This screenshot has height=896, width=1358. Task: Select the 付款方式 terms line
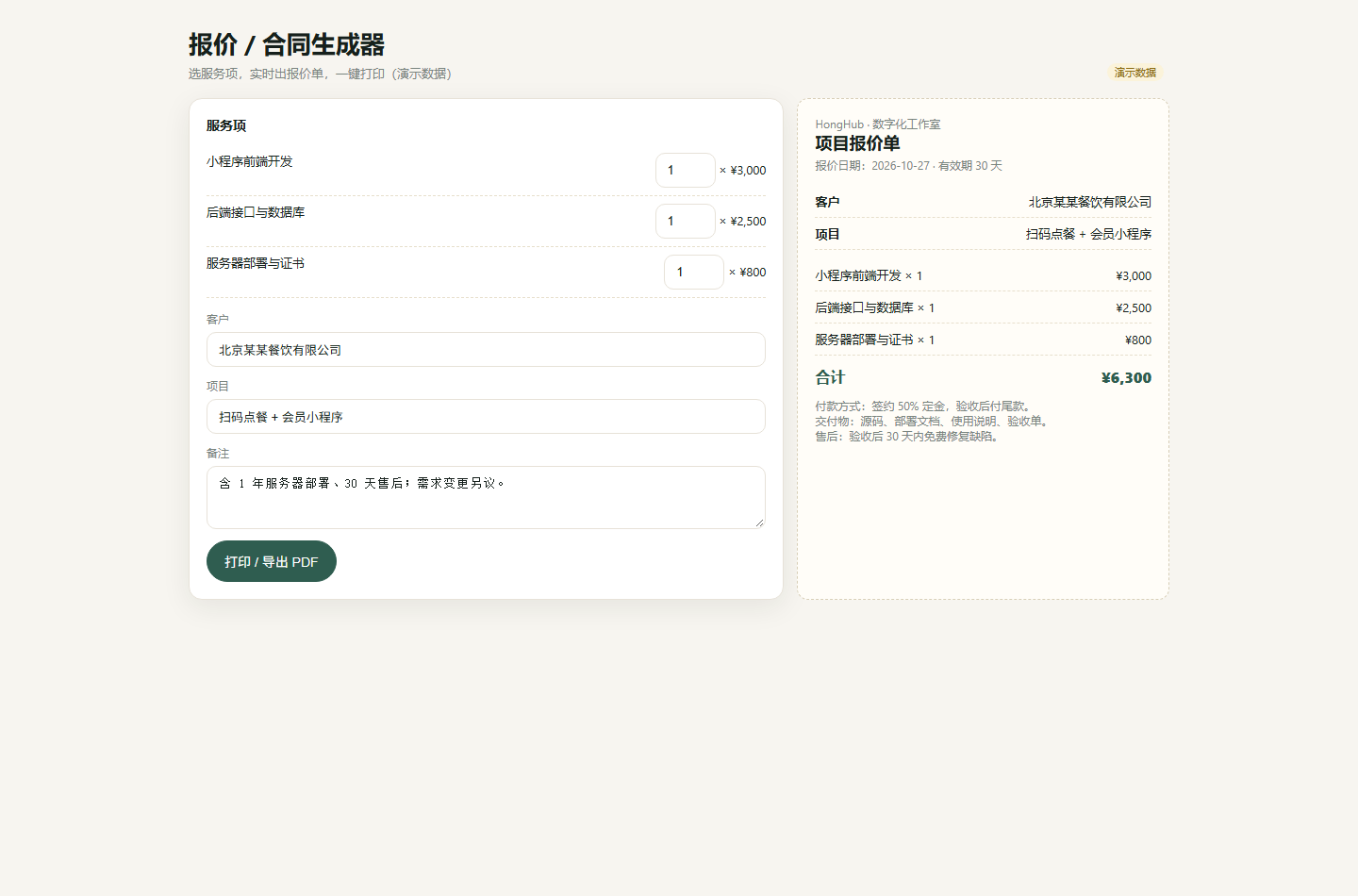[924, 407]
